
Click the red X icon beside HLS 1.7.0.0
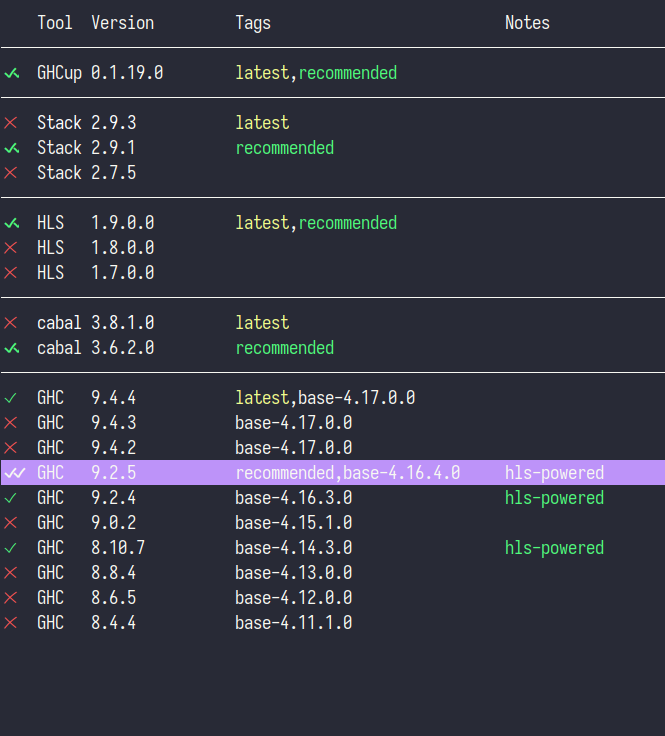pos(10,273)
